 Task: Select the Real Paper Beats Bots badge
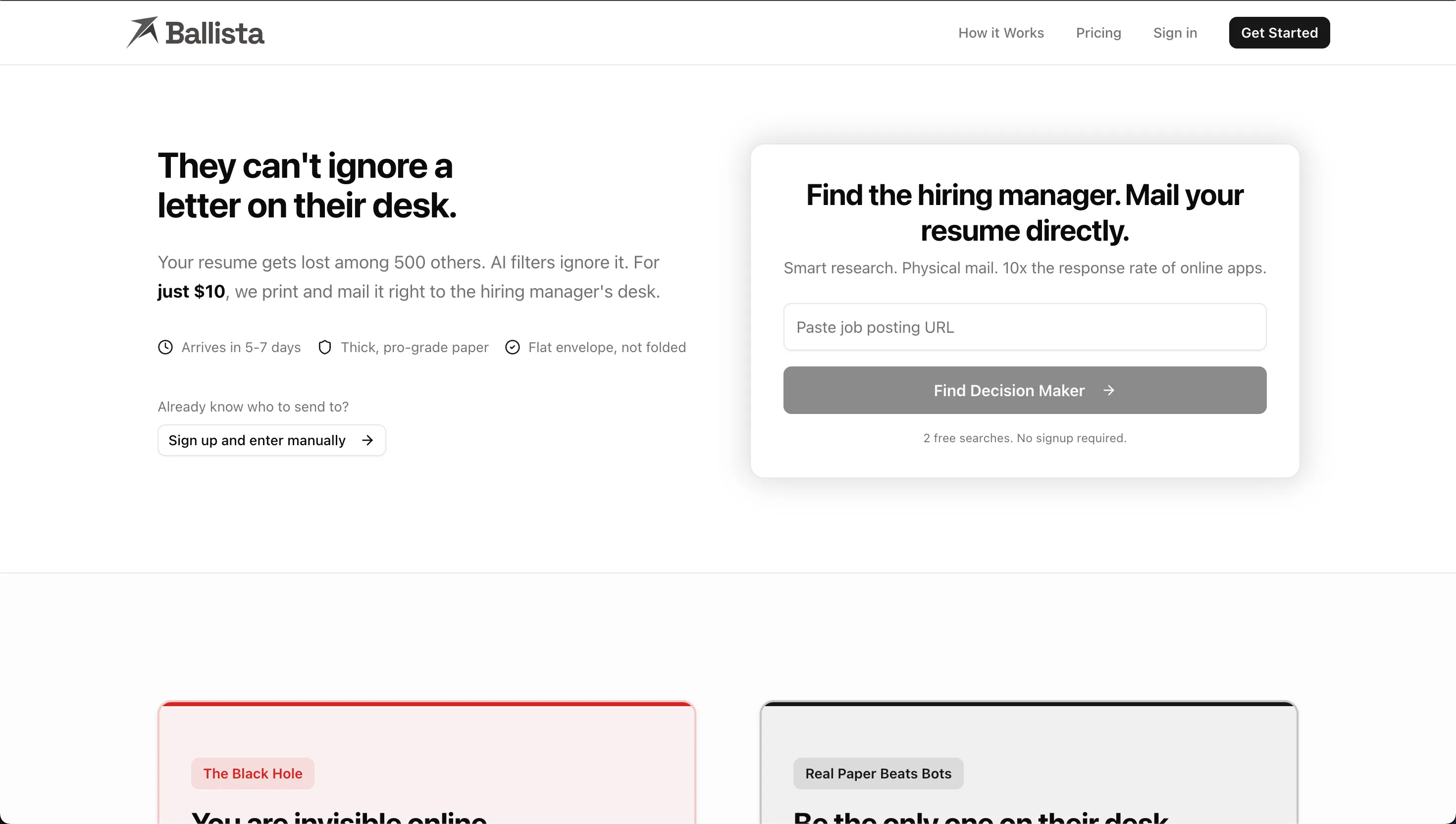click(x=878, y=773)
